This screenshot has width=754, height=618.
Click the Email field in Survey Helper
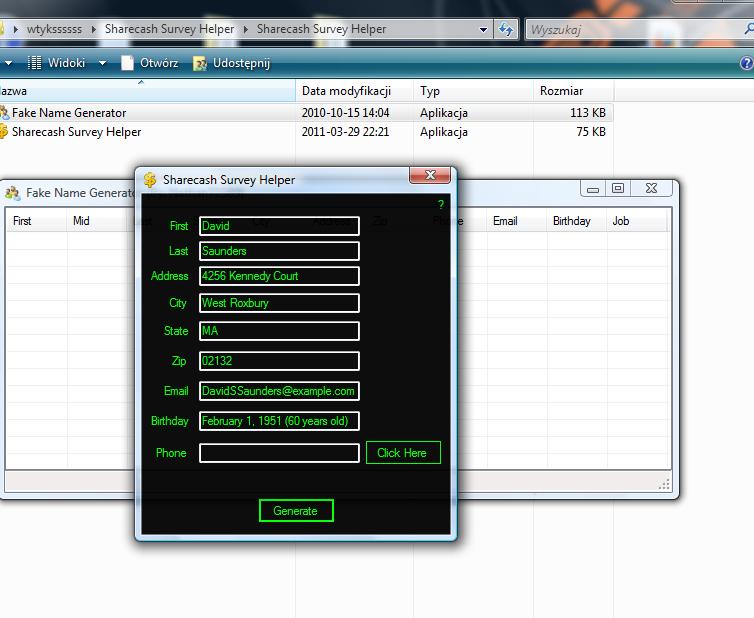tap(279, 391)
